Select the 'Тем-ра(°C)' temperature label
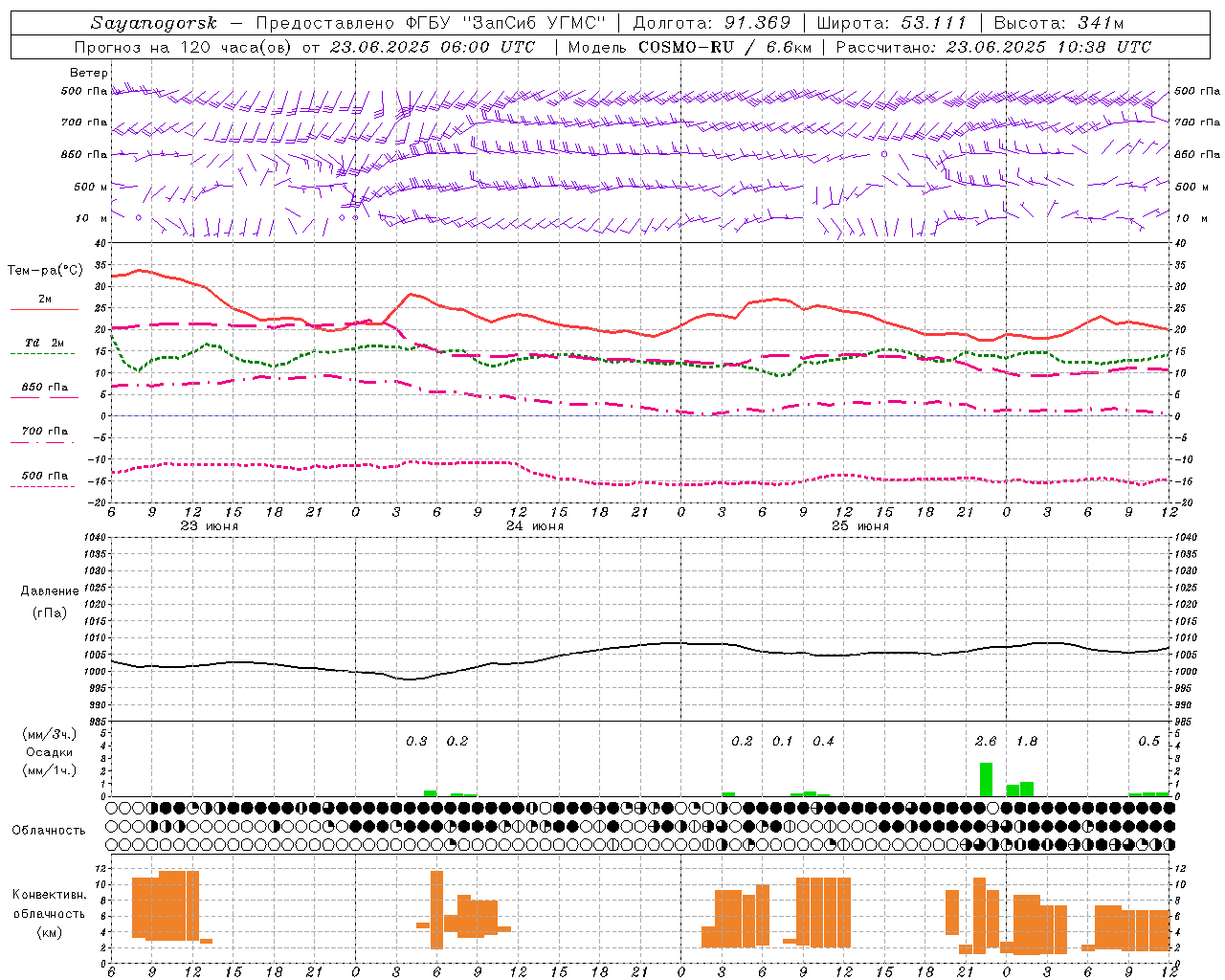 point(45,271)
